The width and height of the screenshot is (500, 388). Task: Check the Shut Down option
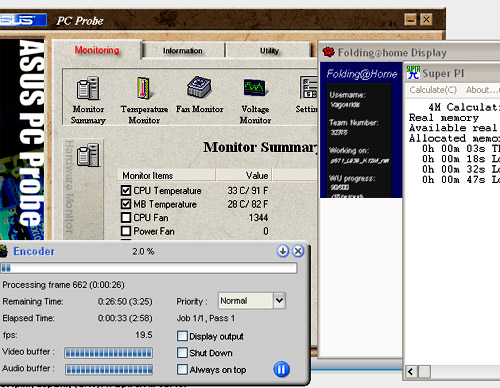(x=182, y=353)
